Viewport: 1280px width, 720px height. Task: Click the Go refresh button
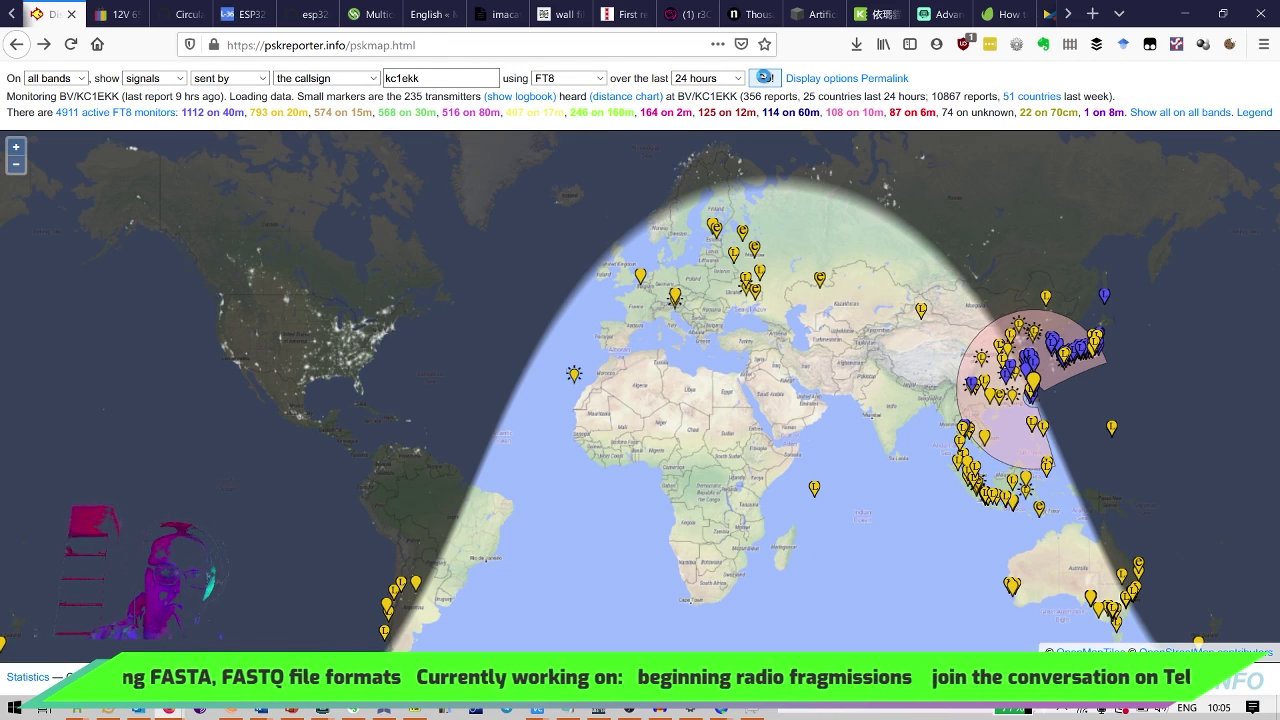coord(765,78)
